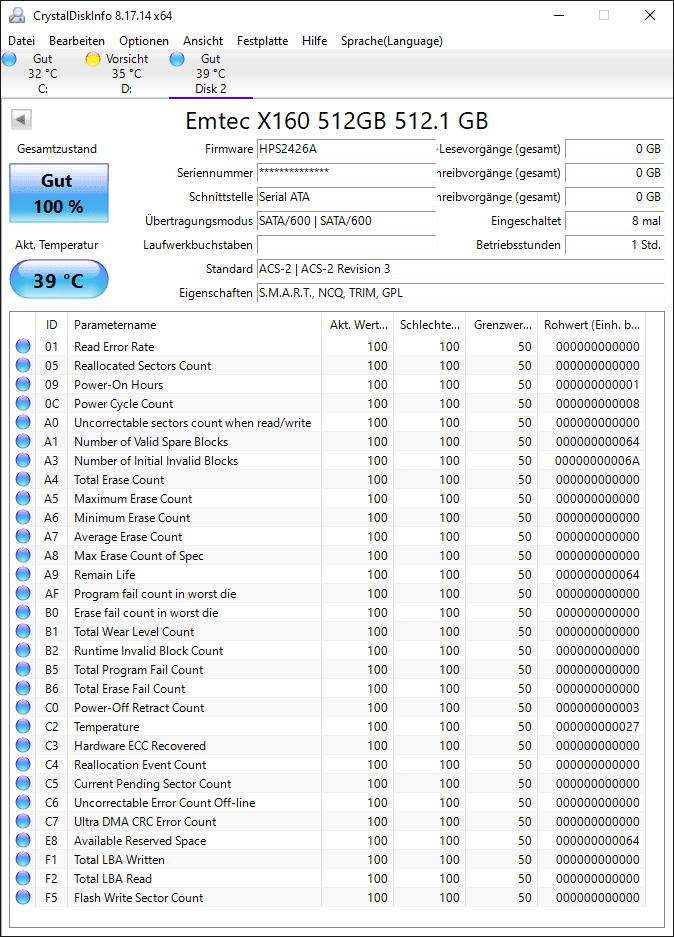The image size is (674, 937).
Task: Click the Grenzwert column header
Action: pos(502,324)
